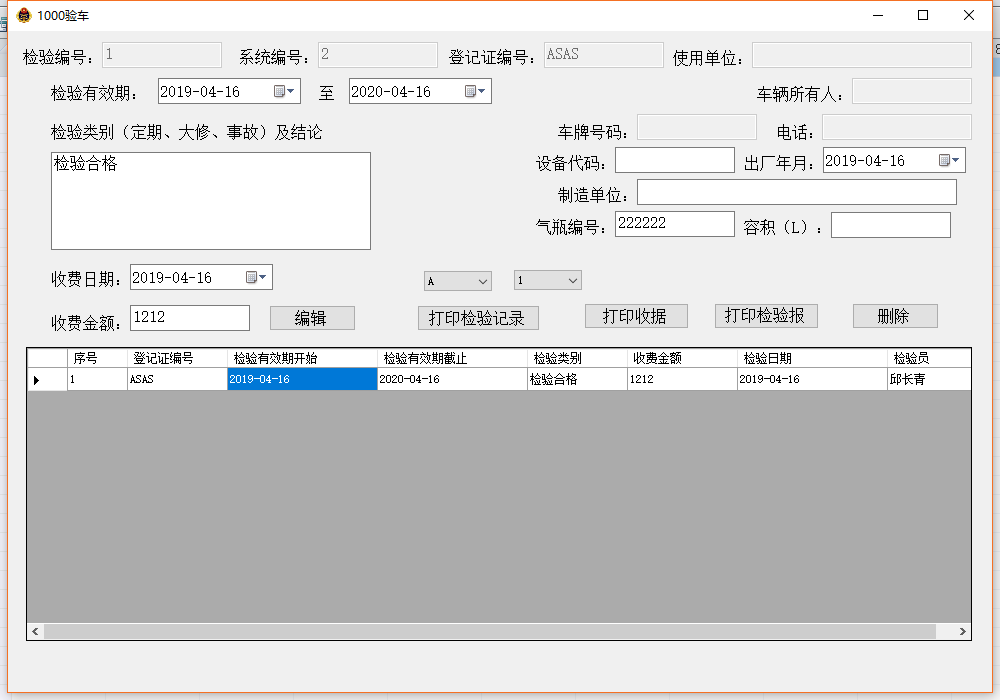Select the row indicator arrow in grid
This screenshot has height=700, width=1000.
coord(38,380)
